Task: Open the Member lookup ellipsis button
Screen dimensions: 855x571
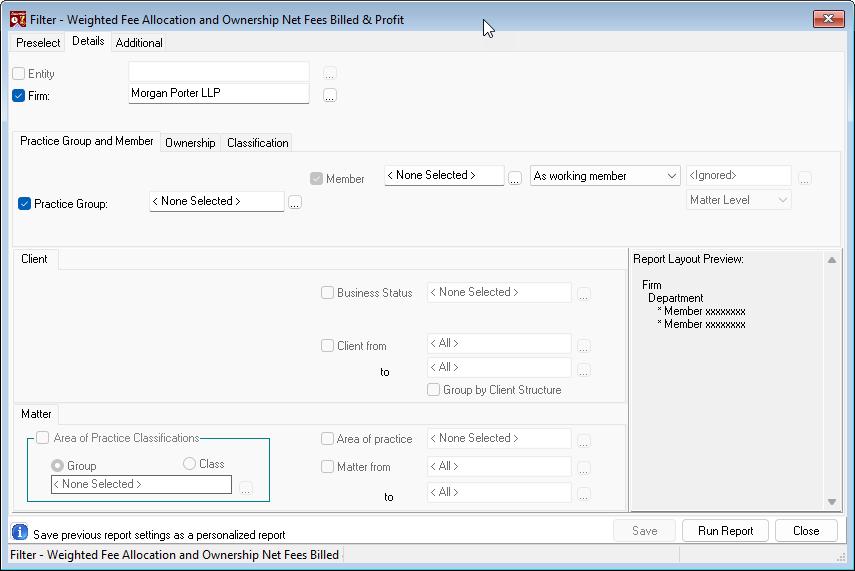Action: click(x=515, y=178)
